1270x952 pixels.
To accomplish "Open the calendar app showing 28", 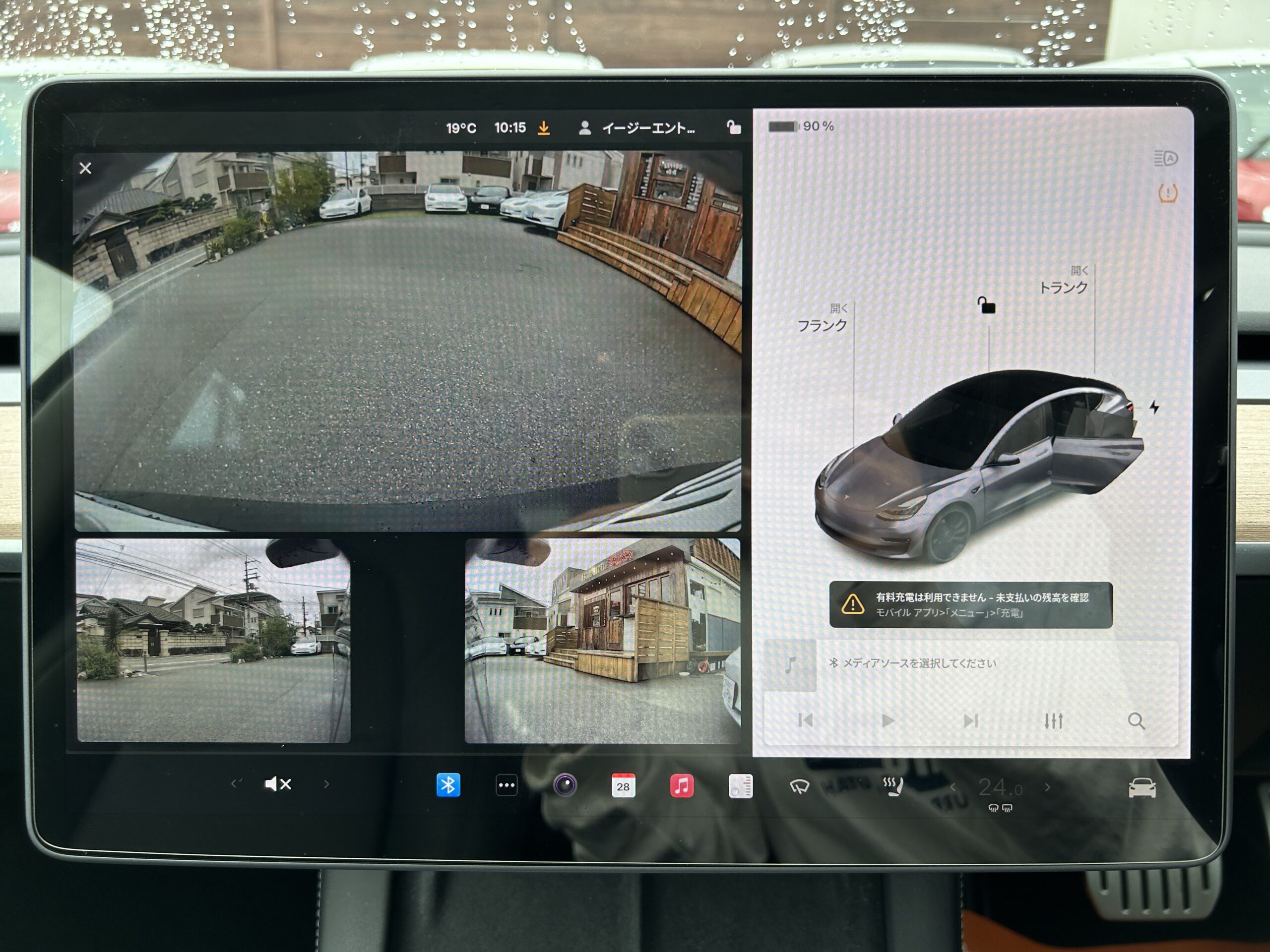I will (623, 785).
